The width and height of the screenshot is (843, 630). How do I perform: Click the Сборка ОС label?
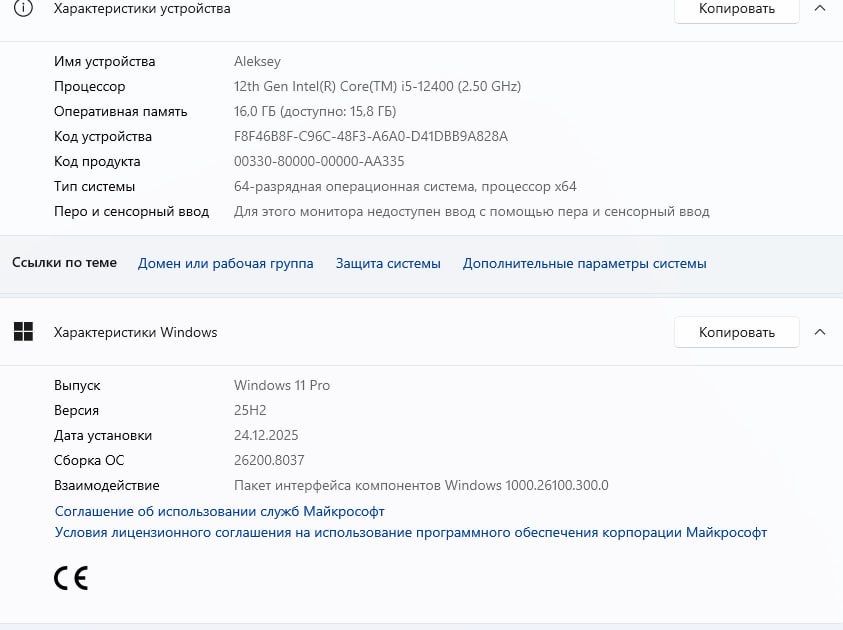(x=89, y=460)
